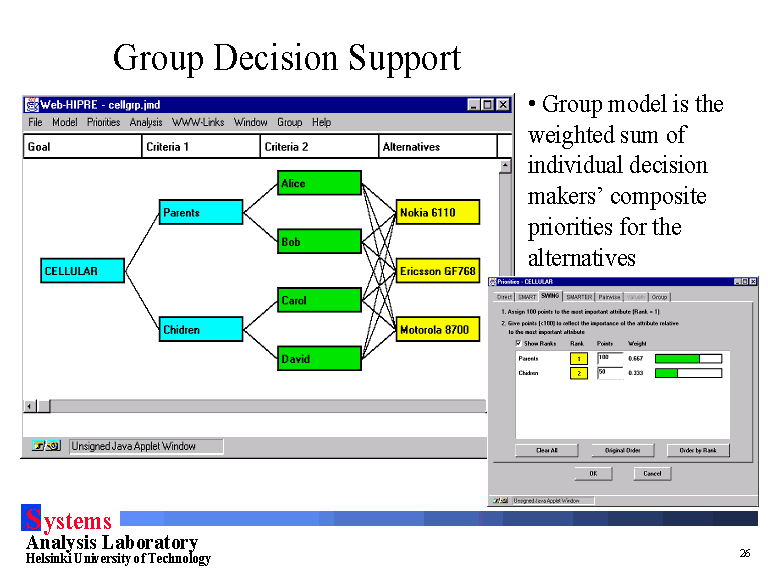Click OK in the Priorities dialog
This screenshot has width=768, height=576.
(x=593, y=473)
